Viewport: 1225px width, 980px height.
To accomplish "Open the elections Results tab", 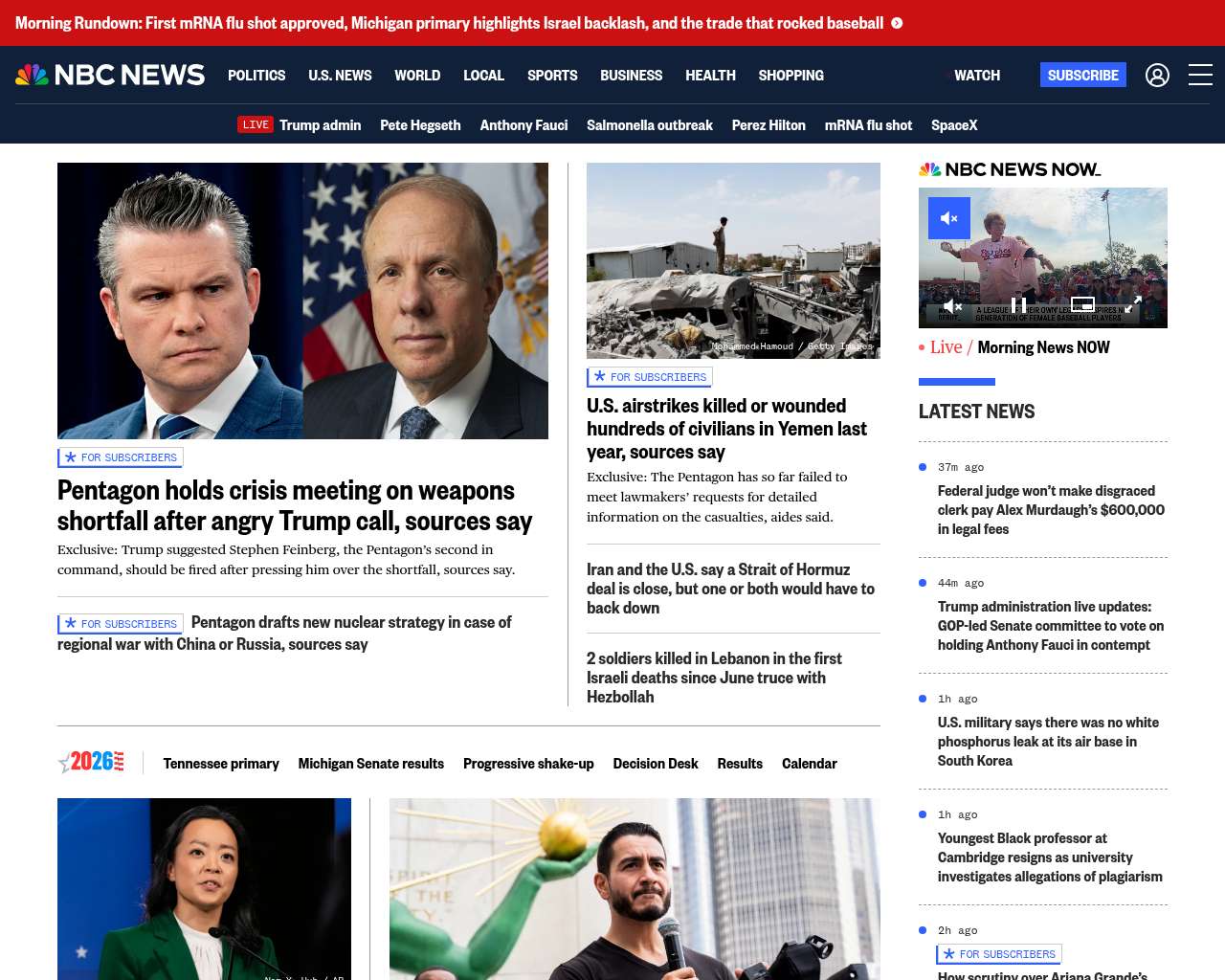I will pos(740,763).
